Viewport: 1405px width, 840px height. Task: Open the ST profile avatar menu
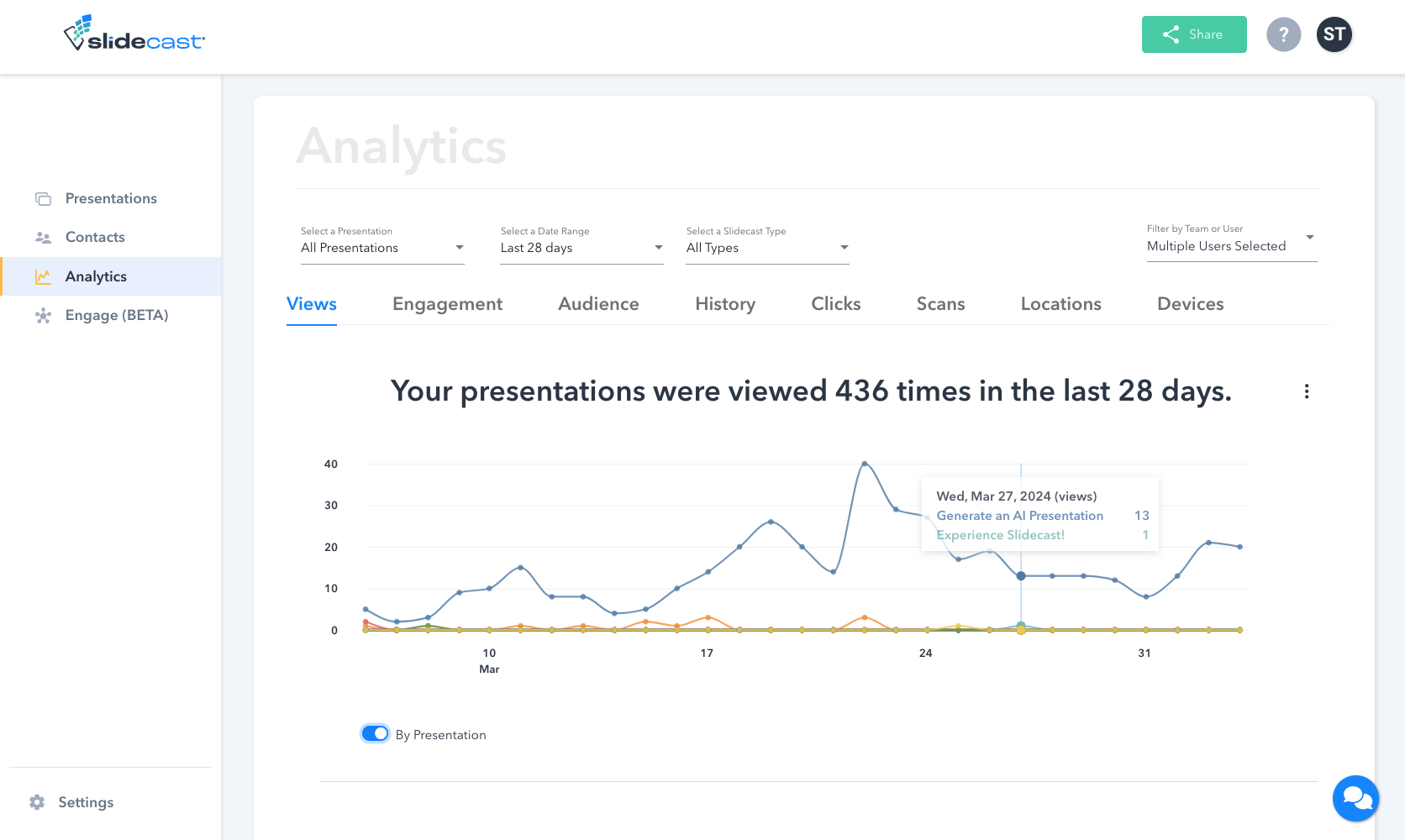pyautogui.click(x=1334, y=34)
